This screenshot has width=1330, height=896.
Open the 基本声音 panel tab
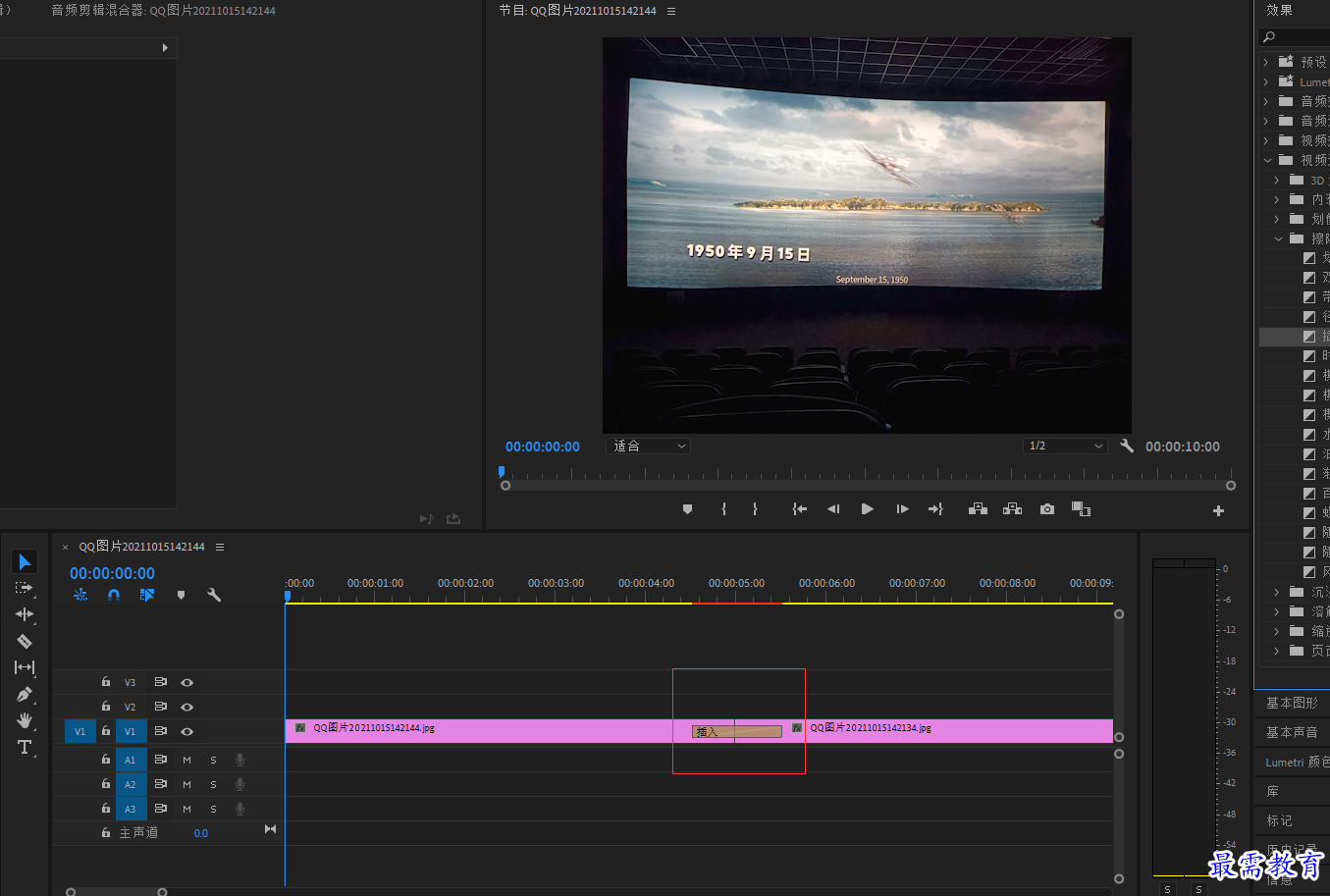click(x=1292, y=732)
